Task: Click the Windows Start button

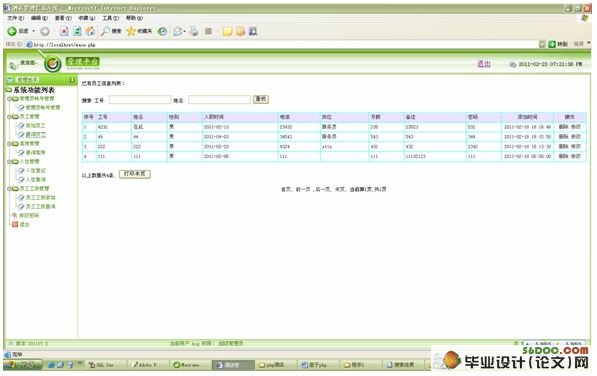Action: coord(23,365)
